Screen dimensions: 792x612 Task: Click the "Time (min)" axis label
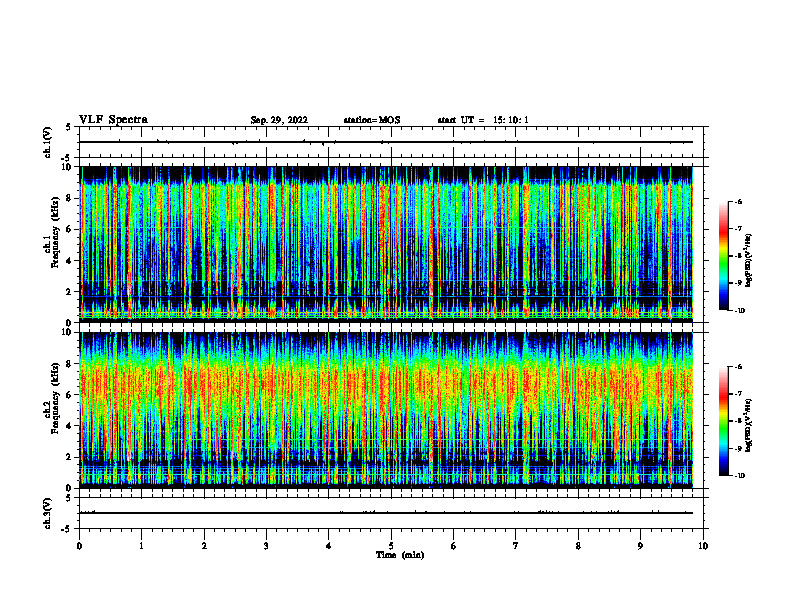pyautogui.click(x=400, y=555)
